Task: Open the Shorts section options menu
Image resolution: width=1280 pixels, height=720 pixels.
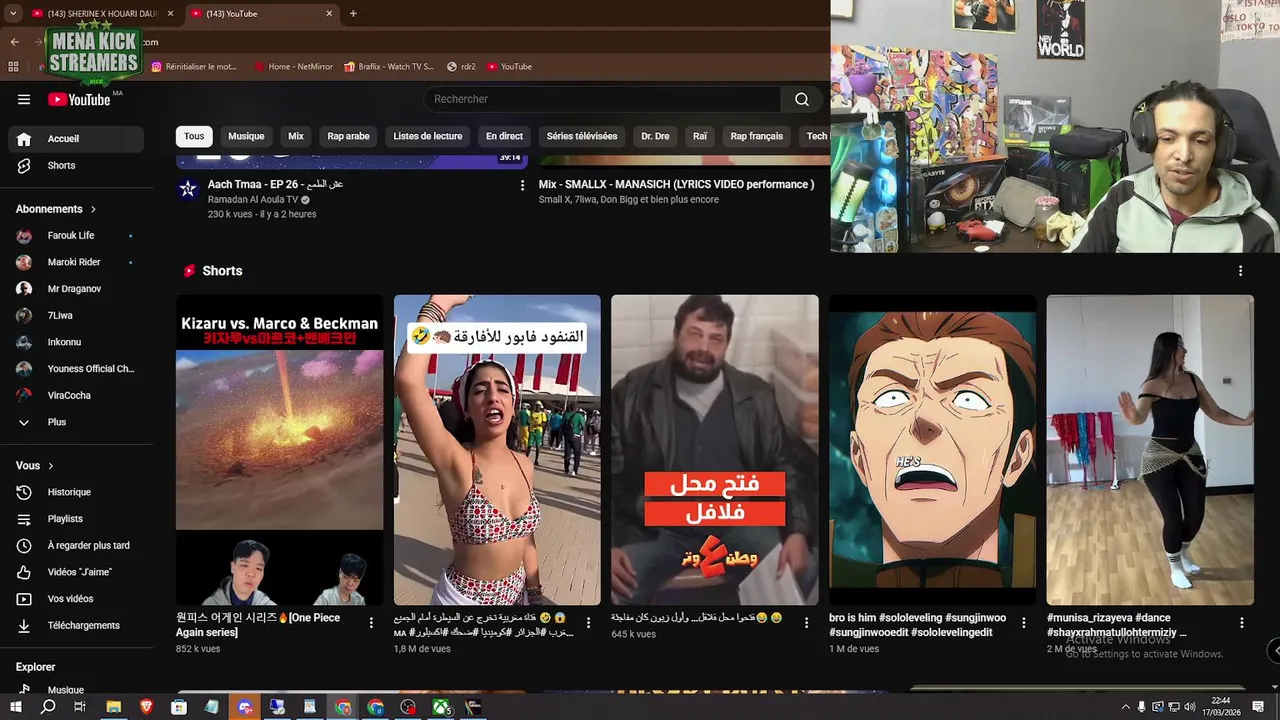Action: (x=1240, y=271)
